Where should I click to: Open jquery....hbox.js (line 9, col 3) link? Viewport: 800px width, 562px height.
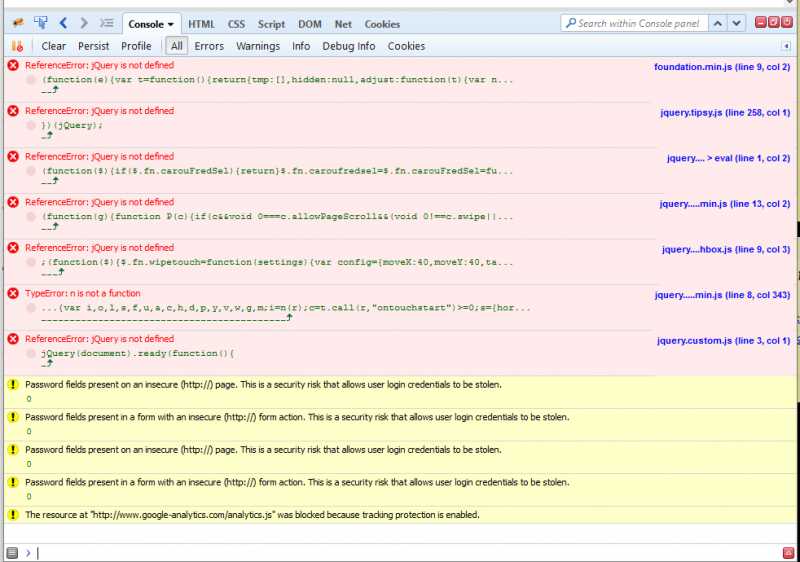pos(726,249)
